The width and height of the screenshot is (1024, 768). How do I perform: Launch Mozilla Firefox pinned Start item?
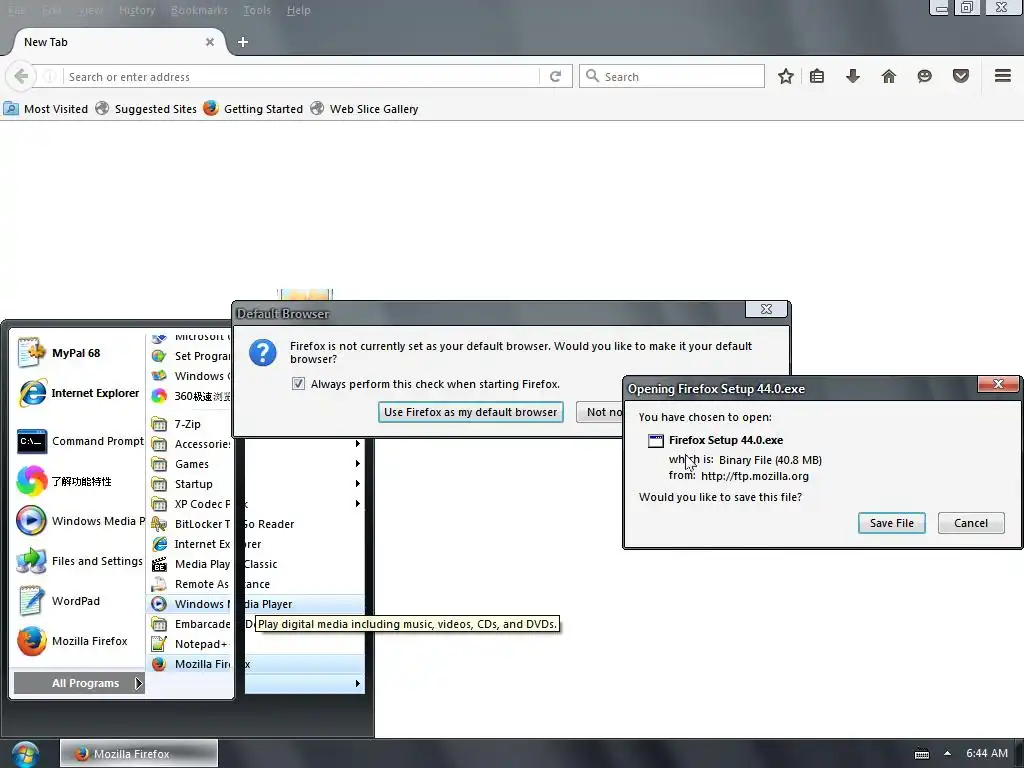coord(78,641)
